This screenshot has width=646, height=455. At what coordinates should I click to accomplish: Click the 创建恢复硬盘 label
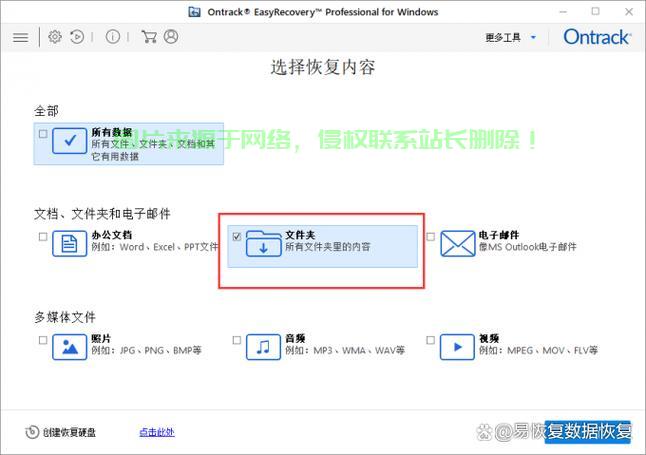click(x=69, y=432)
